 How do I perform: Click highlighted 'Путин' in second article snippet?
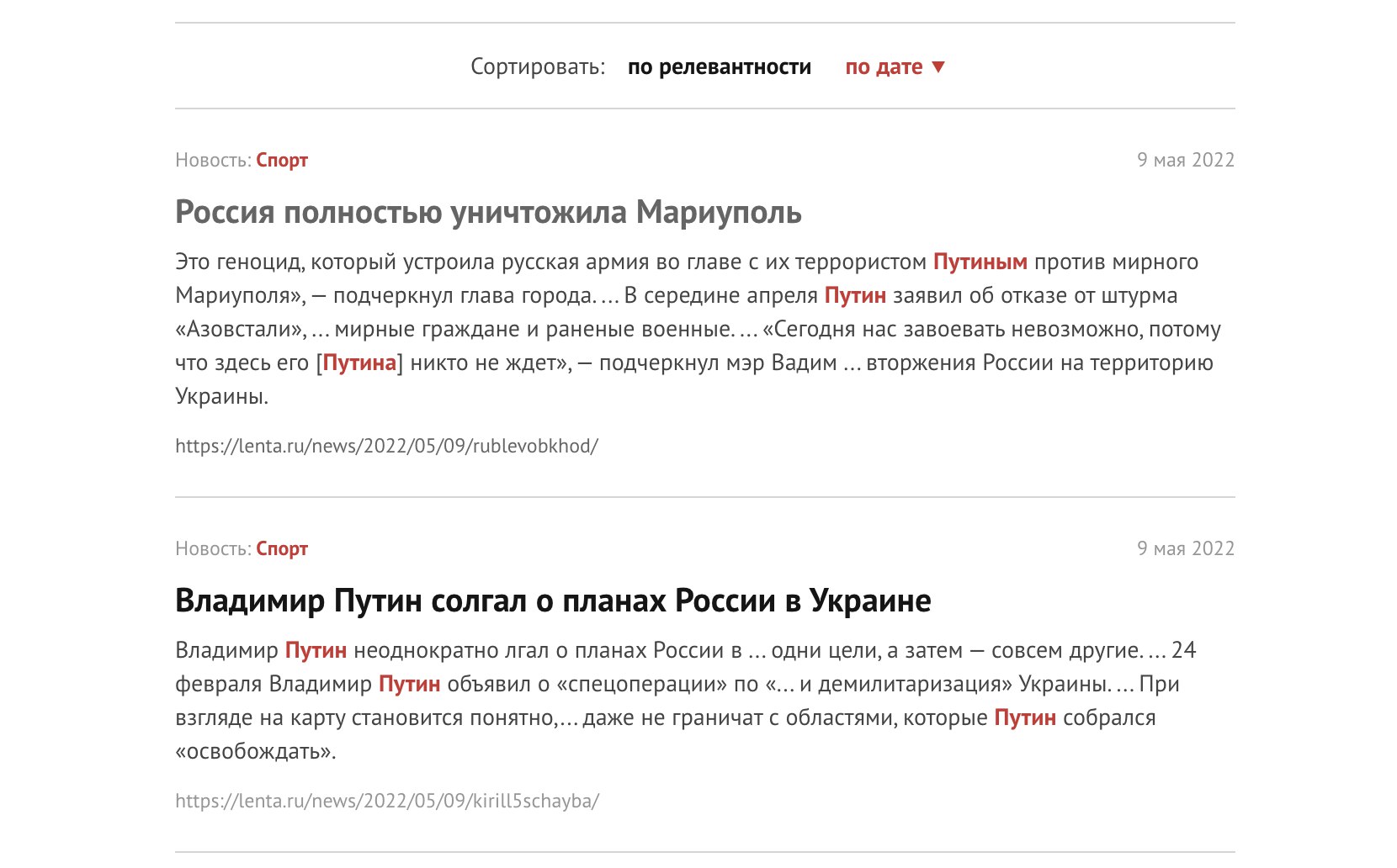pyautogui.click(x=318, y=649)
